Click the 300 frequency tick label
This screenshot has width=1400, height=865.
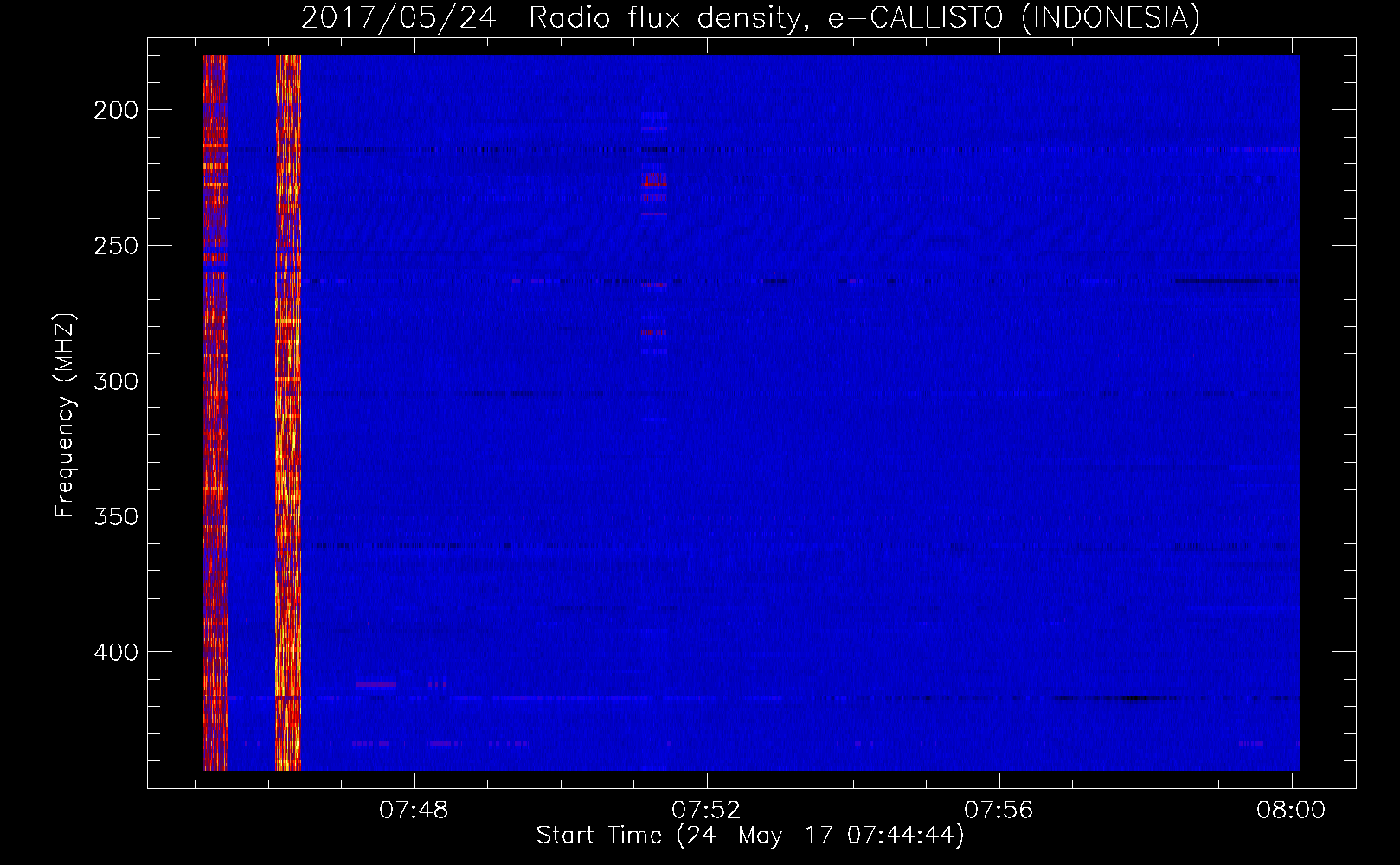[x=116, y=381]
